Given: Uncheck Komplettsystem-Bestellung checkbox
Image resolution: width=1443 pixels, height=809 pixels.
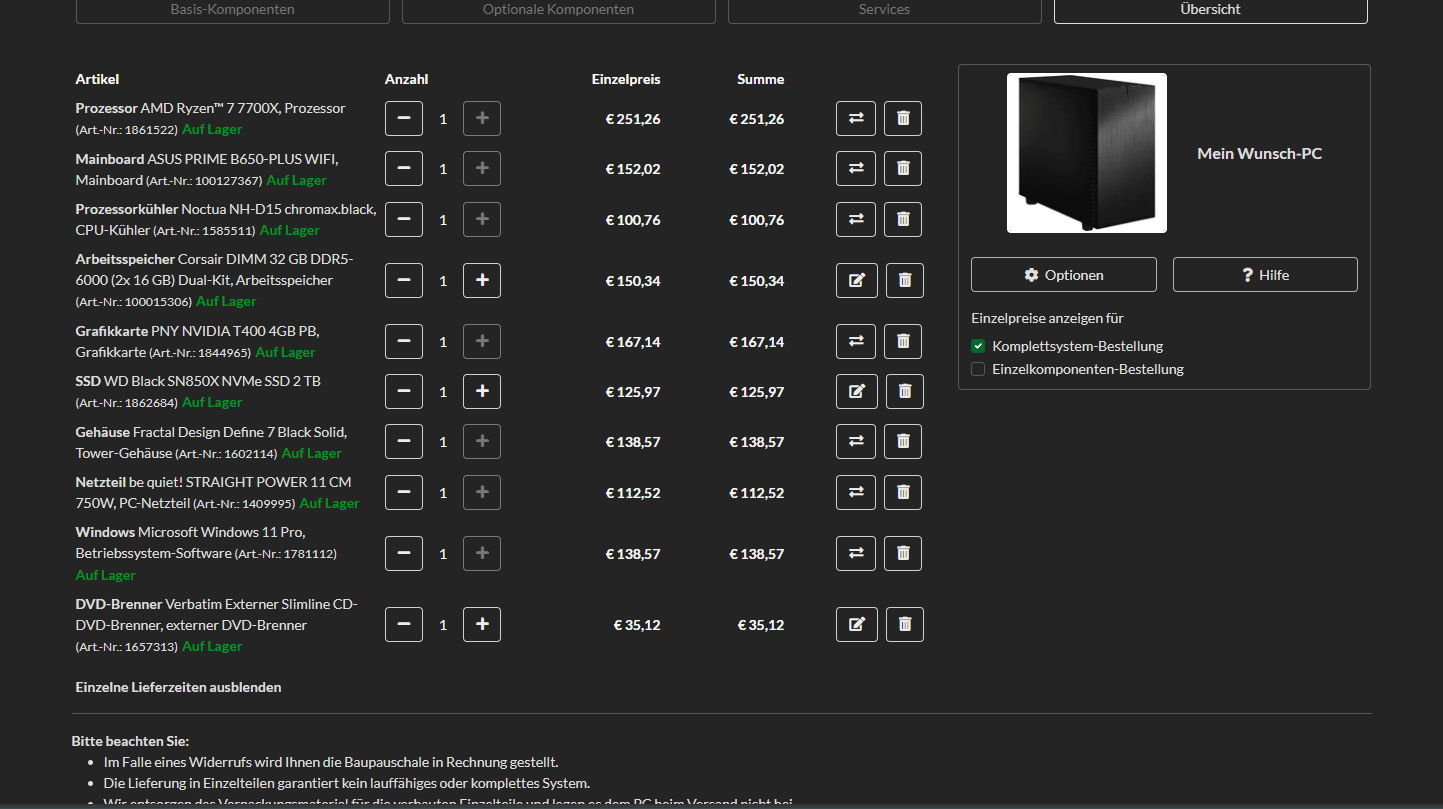Looking at the screenshot, I should coord(978,346).
